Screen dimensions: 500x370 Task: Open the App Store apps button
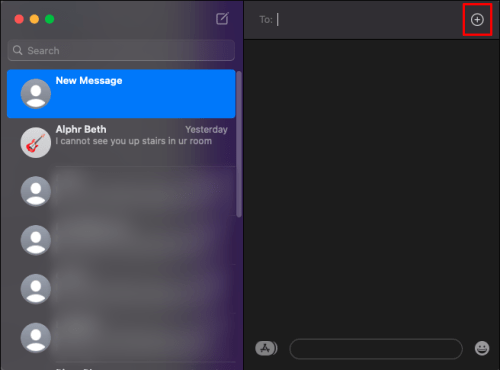(x=266, y=348)
